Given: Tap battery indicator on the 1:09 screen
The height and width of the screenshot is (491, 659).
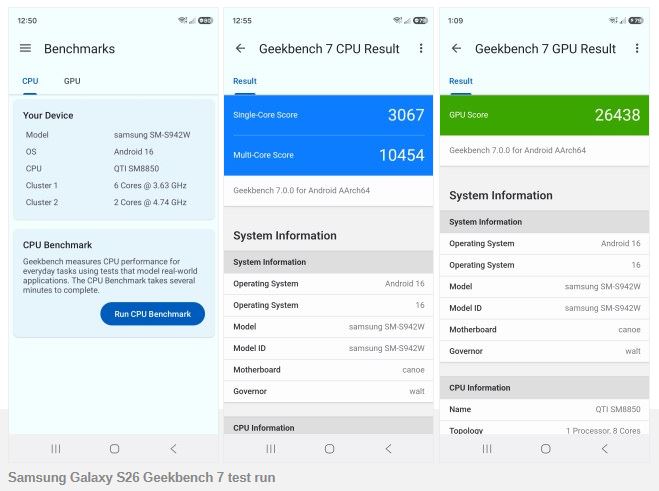Looking at the screenshot, I should [636, 20].
